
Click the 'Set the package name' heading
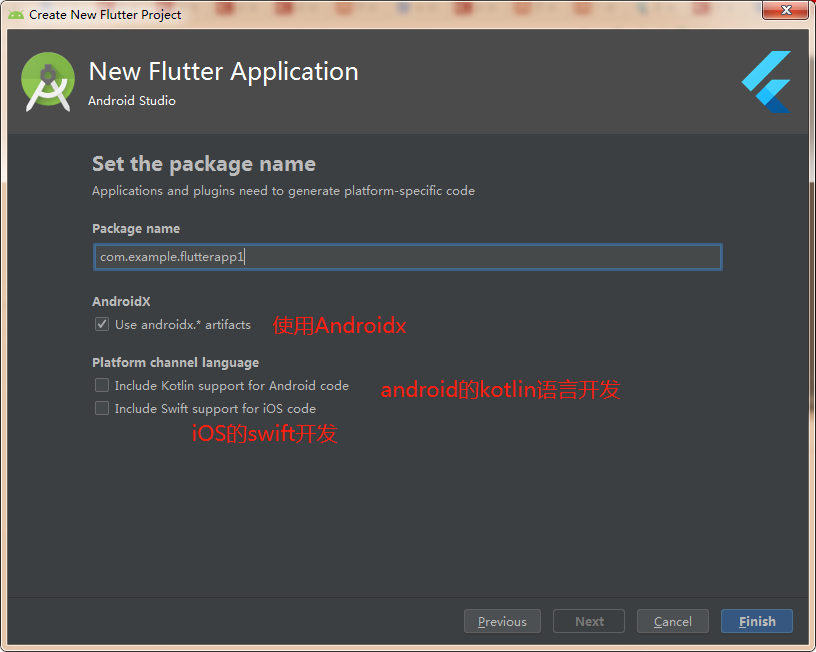click(x=204, y=164)
